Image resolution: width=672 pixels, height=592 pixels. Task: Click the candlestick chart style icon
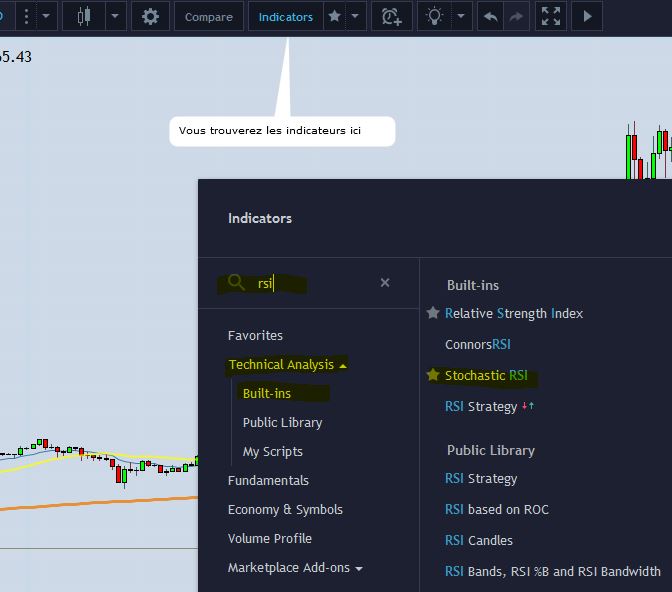point(85,16)
